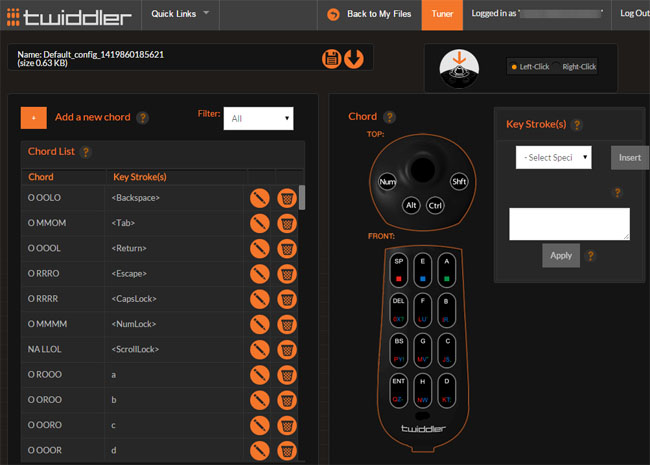Edit the Backspace chord row

(260, 198)
